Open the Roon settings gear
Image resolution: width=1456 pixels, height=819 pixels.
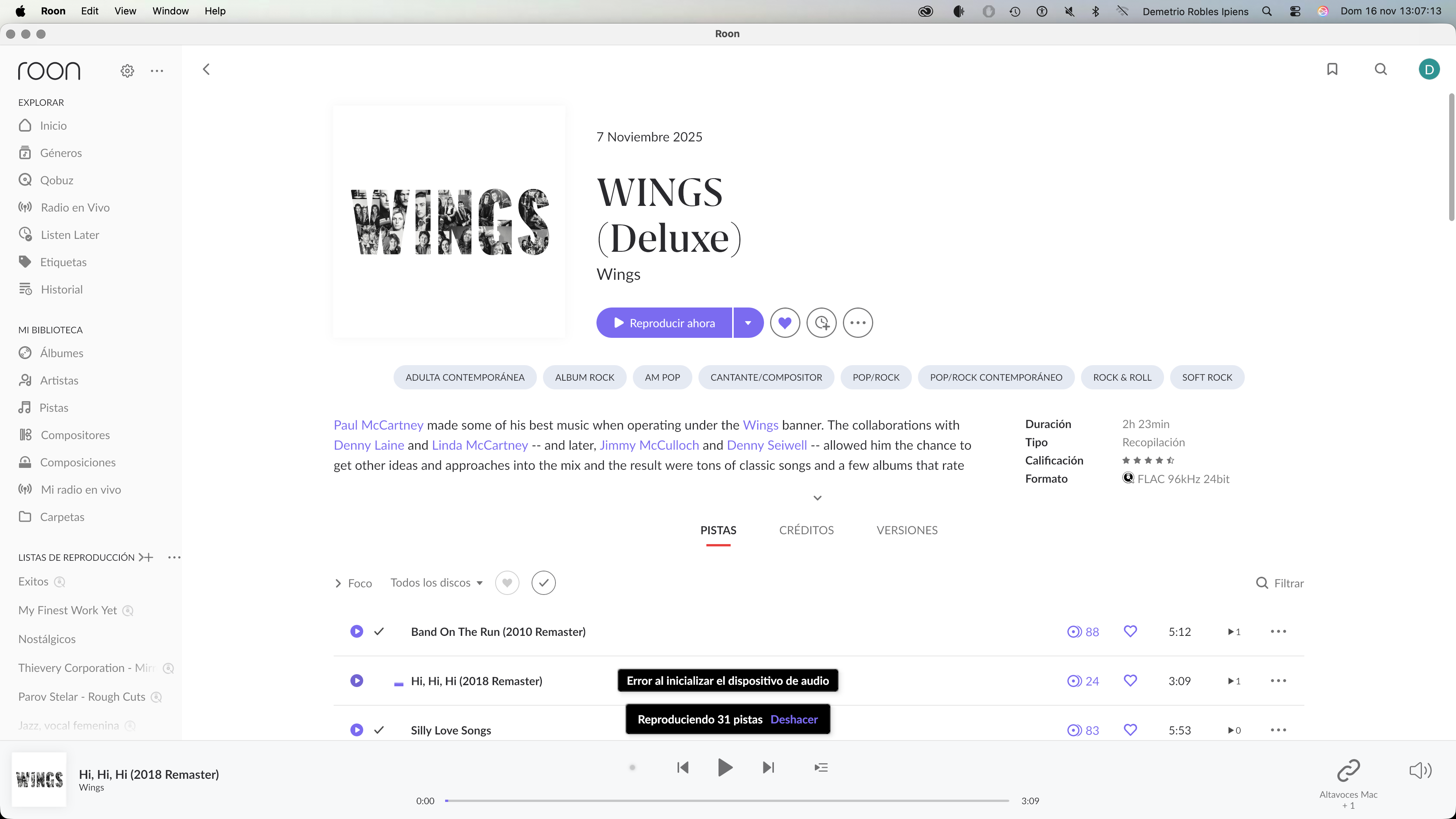[127, 71]
